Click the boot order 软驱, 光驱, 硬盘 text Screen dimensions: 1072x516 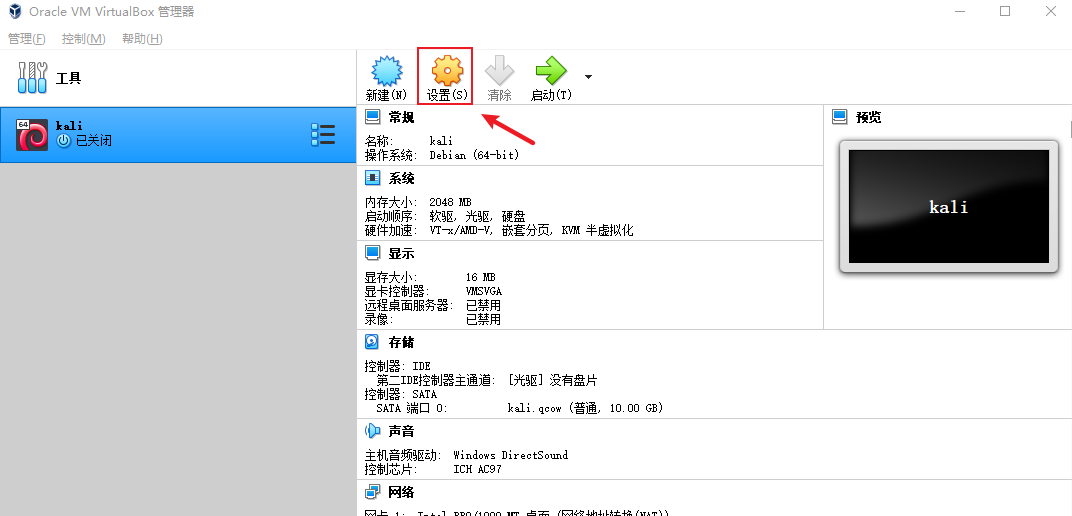pyautogui.click(x=477, y=217)
